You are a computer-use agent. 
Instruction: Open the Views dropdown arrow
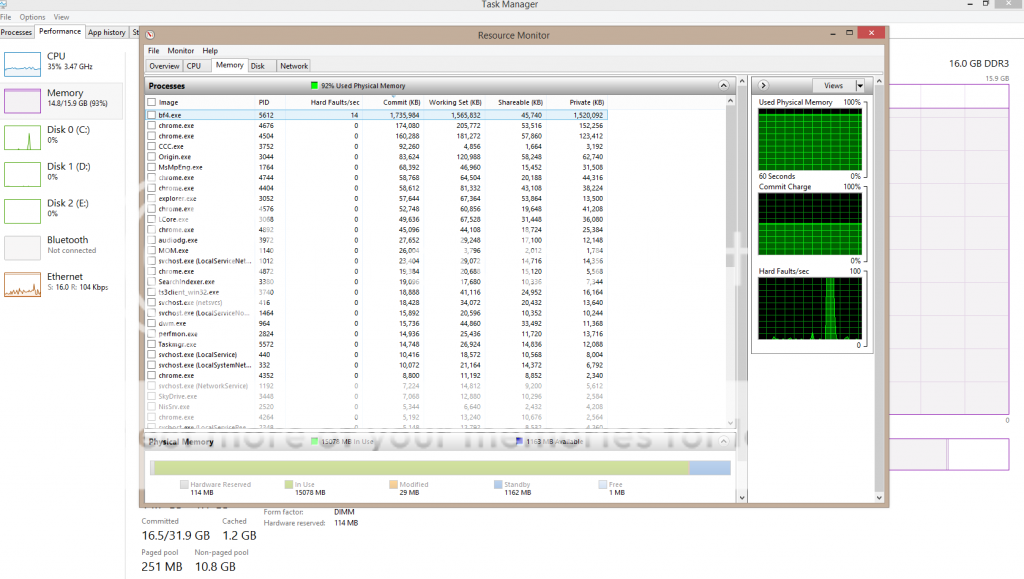click(x=859, y=86)
